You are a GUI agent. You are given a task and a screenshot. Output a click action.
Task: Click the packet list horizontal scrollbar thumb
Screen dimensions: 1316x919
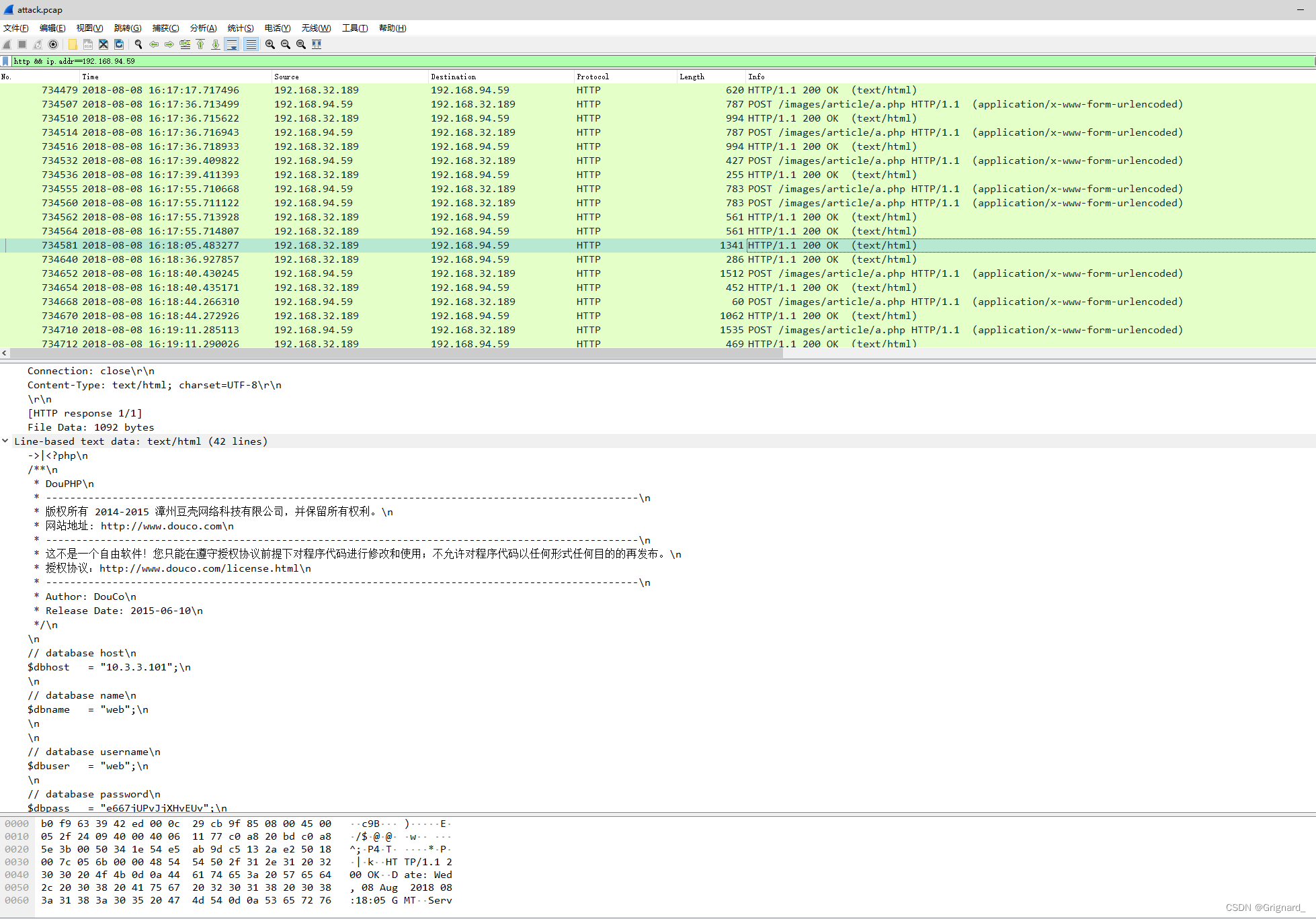point(397,353)
